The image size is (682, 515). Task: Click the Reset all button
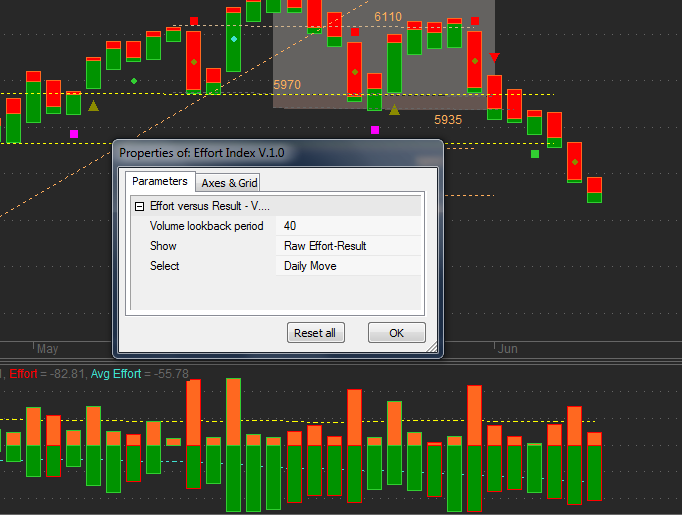tap(315, 333)
